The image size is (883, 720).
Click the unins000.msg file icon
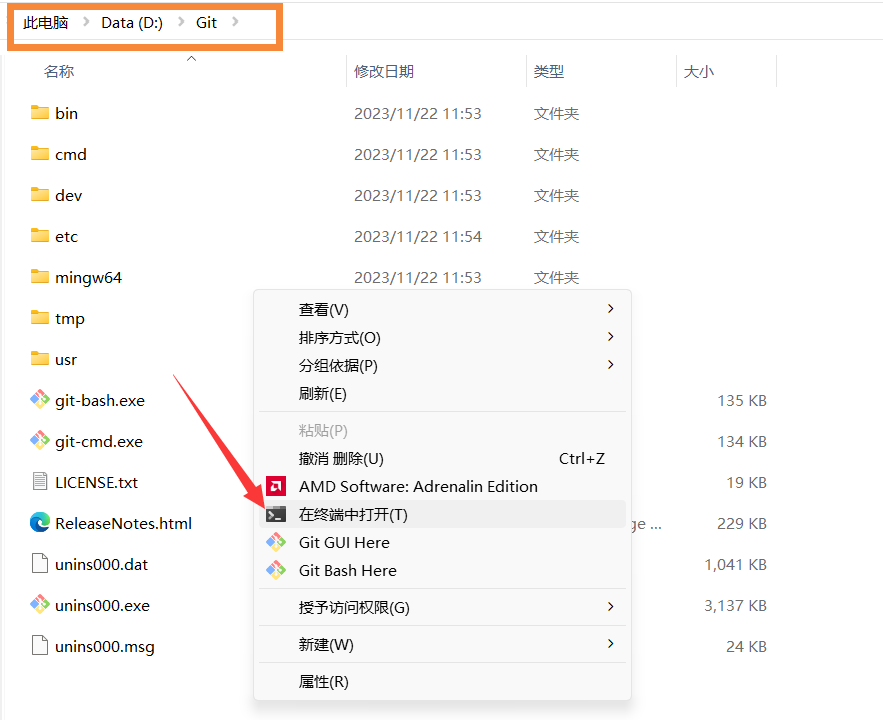39,646
